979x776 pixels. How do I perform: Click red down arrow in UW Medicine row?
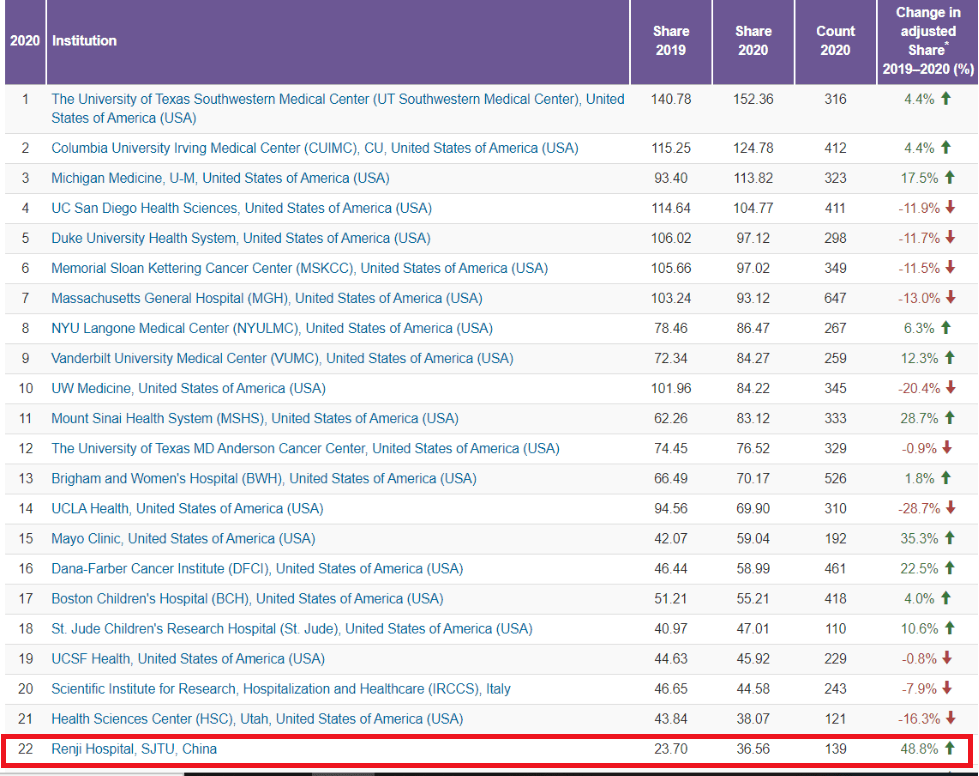(x=950, y=388)
